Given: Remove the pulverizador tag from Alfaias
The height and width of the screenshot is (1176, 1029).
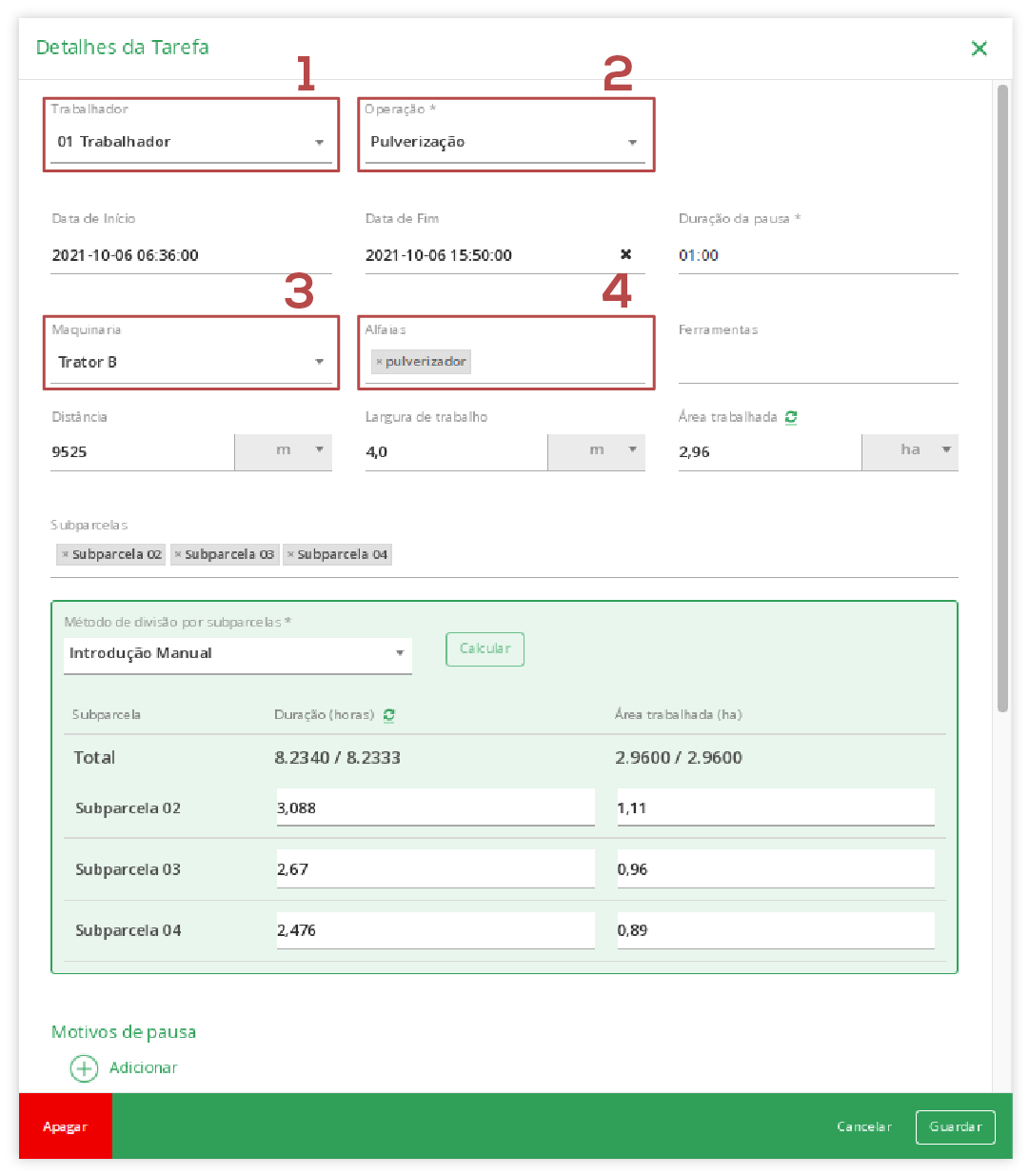Looking at the screenshot, I should (x=379, y=362).
